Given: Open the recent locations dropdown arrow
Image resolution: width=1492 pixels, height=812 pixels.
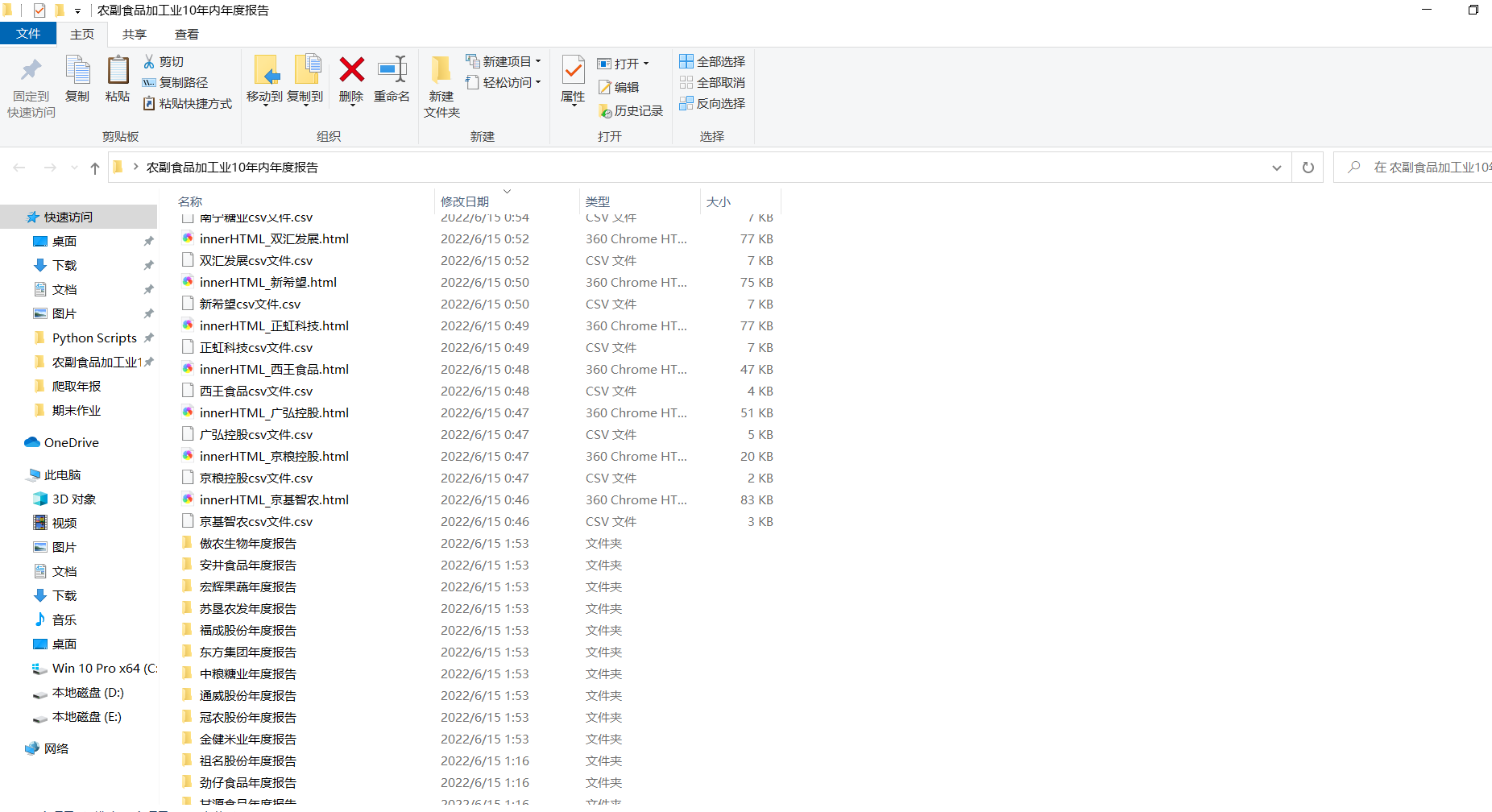Looking at the screenshot, I should pyautogui.click(x=74, y=168).
